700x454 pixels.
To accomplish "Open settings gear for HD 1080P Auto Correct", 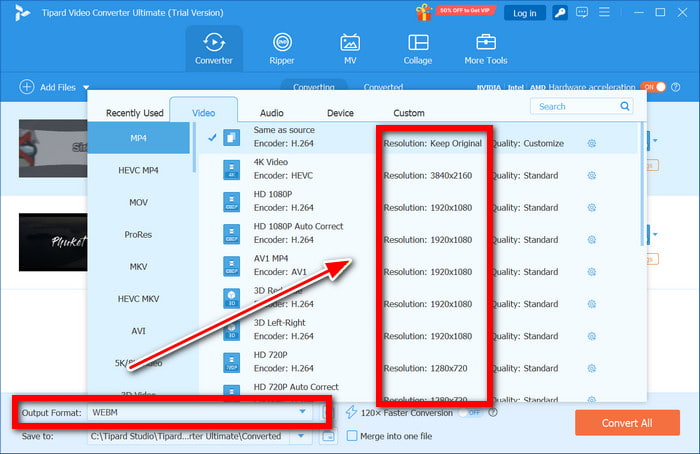I will [592, 240].
